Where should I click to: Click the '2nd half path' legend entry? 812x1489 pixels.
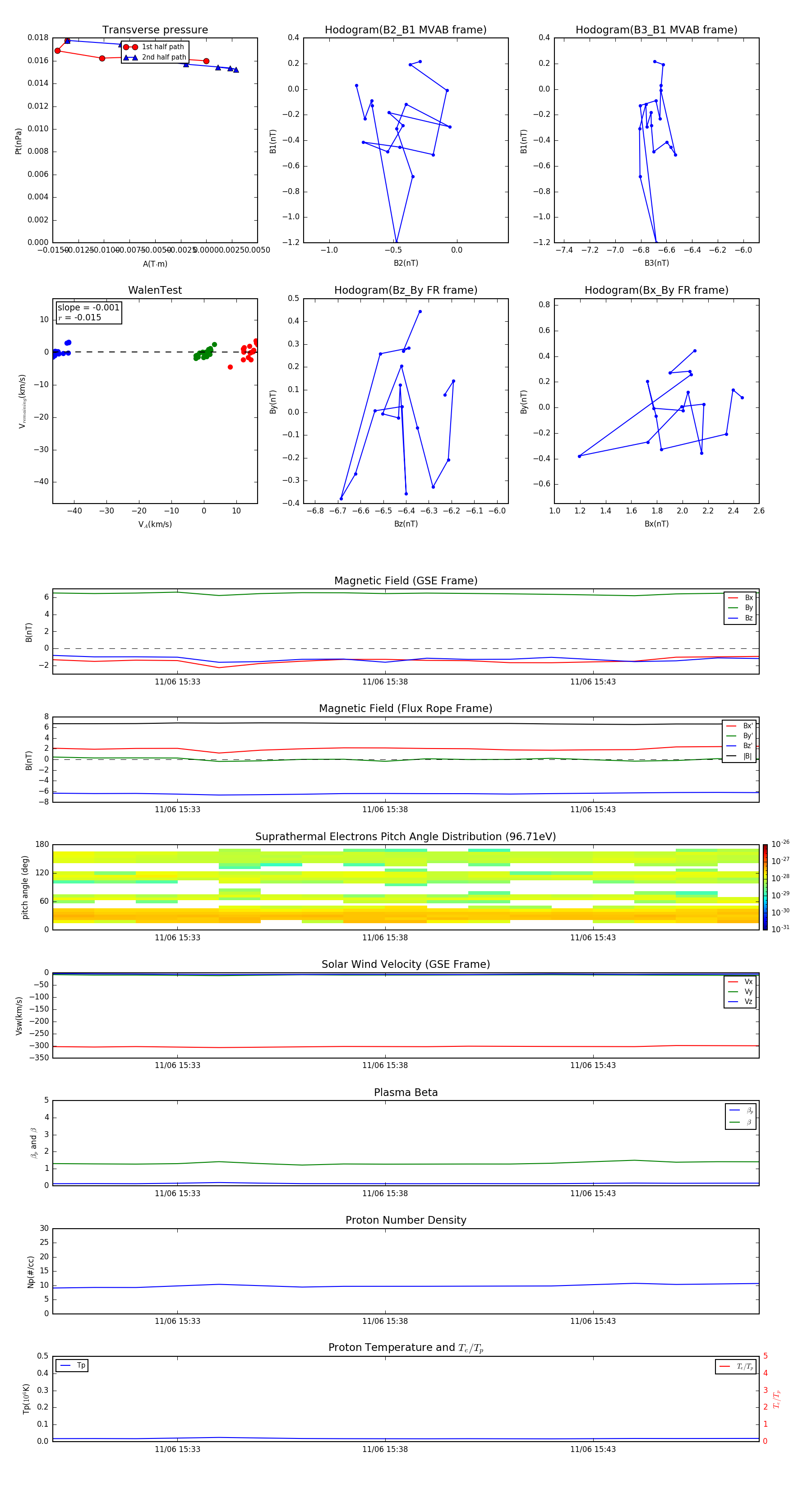[x=154, y=57]
